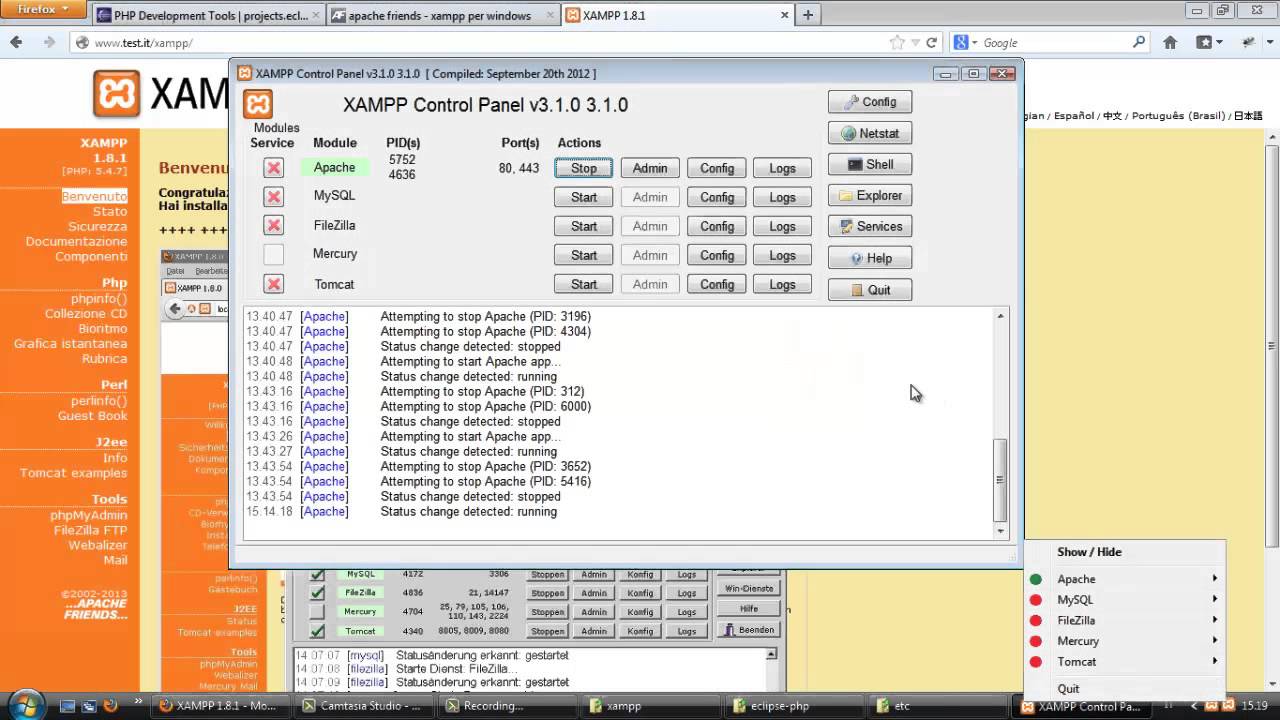Toggle the Tomcat checkbox in embedded screenshot
The width and height of the screenshot is (1280, 720).
pos(317,631)
